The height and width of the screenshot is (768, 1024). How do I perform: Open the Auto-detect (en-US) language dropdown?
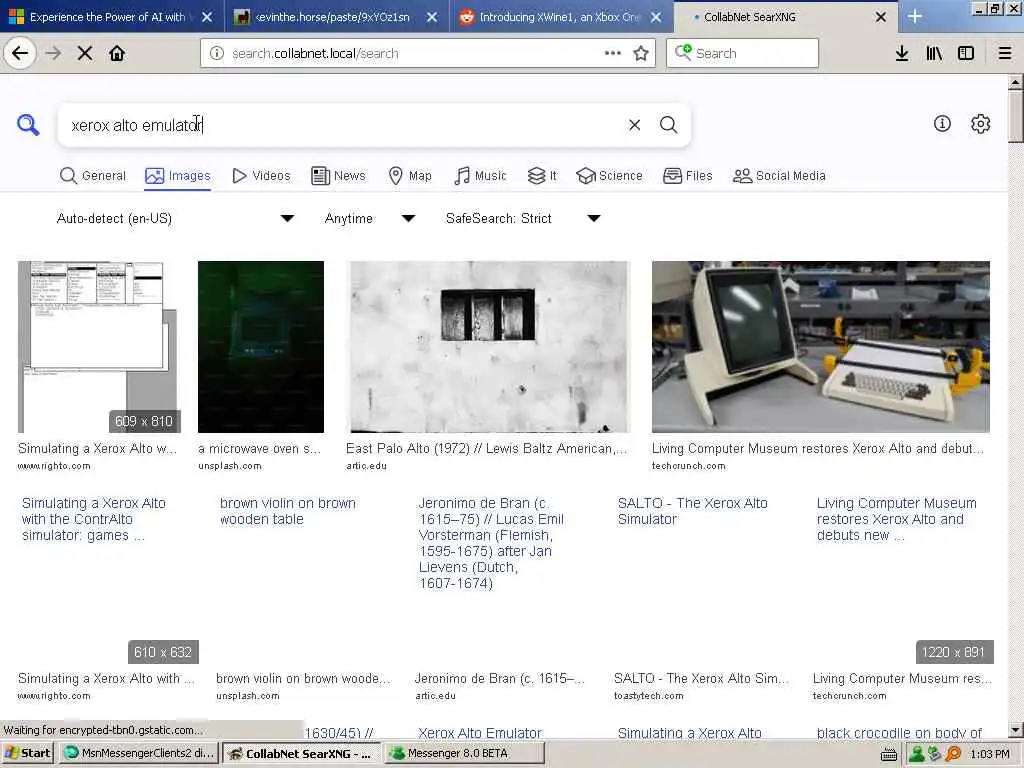(175, 218)
